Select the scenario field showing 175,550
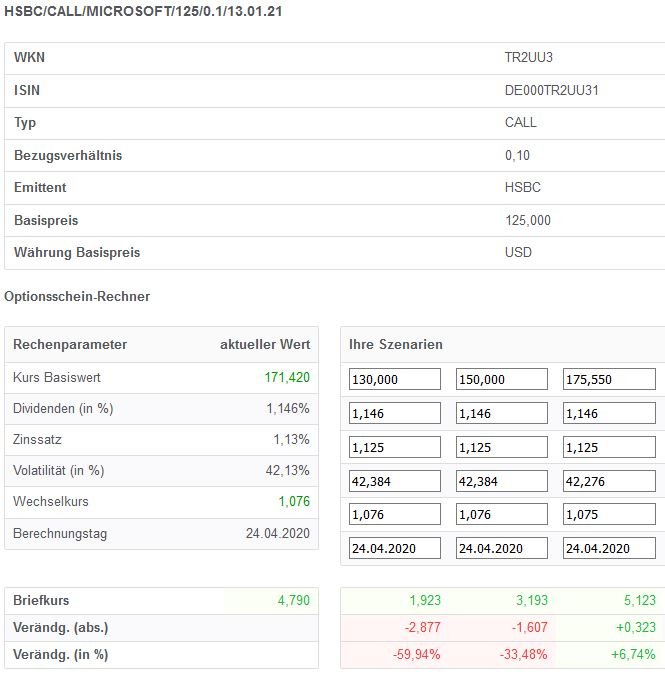This screenshot has height=682, width=665. pyautogui.click(x=609, y=379)
